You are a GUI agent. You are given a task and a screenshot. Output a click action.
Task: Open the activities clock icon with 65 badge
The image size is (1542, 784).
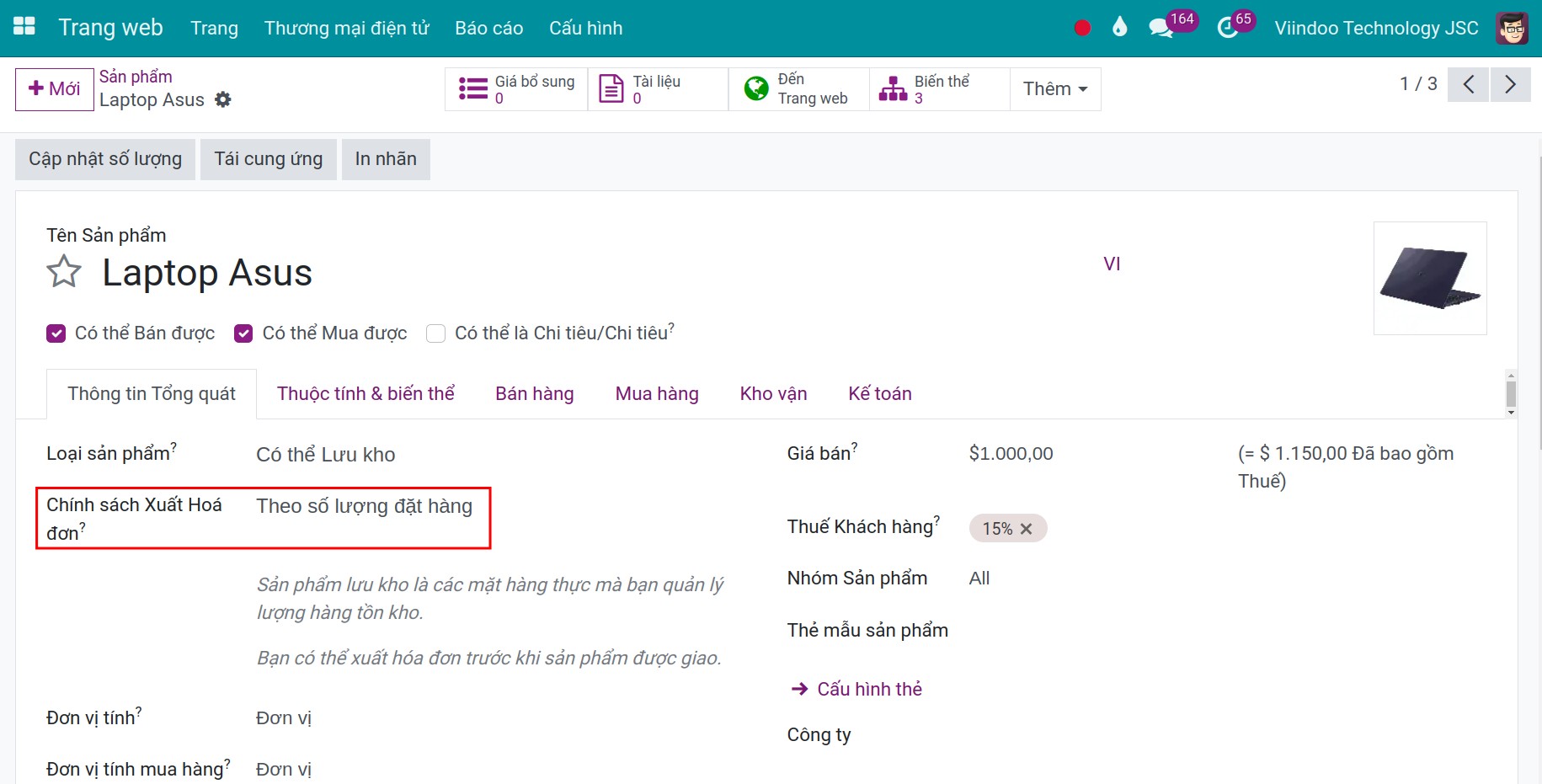pos(1228,28)
